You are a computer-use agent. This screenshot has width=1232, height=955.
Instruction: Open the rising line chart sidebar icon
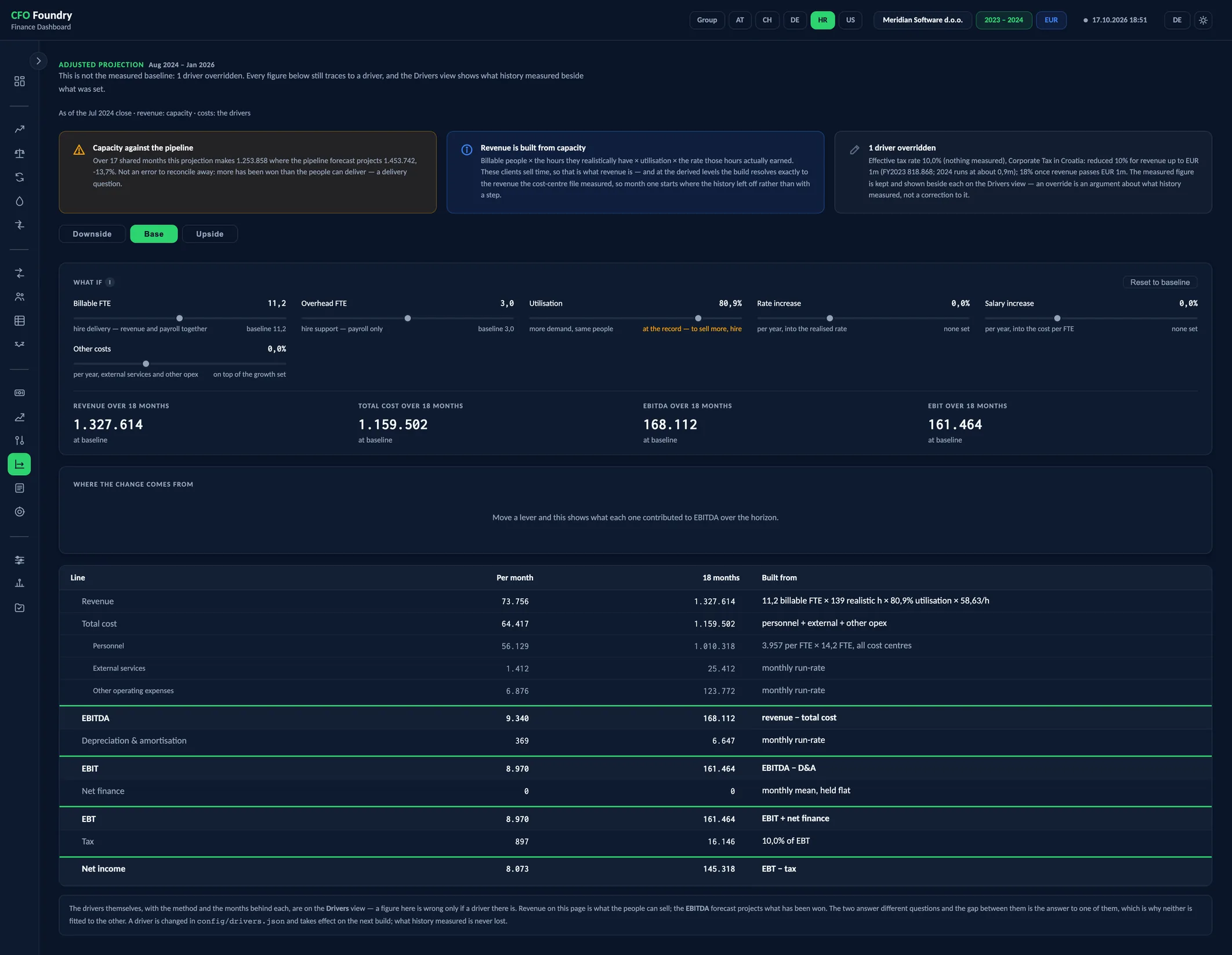19,417
